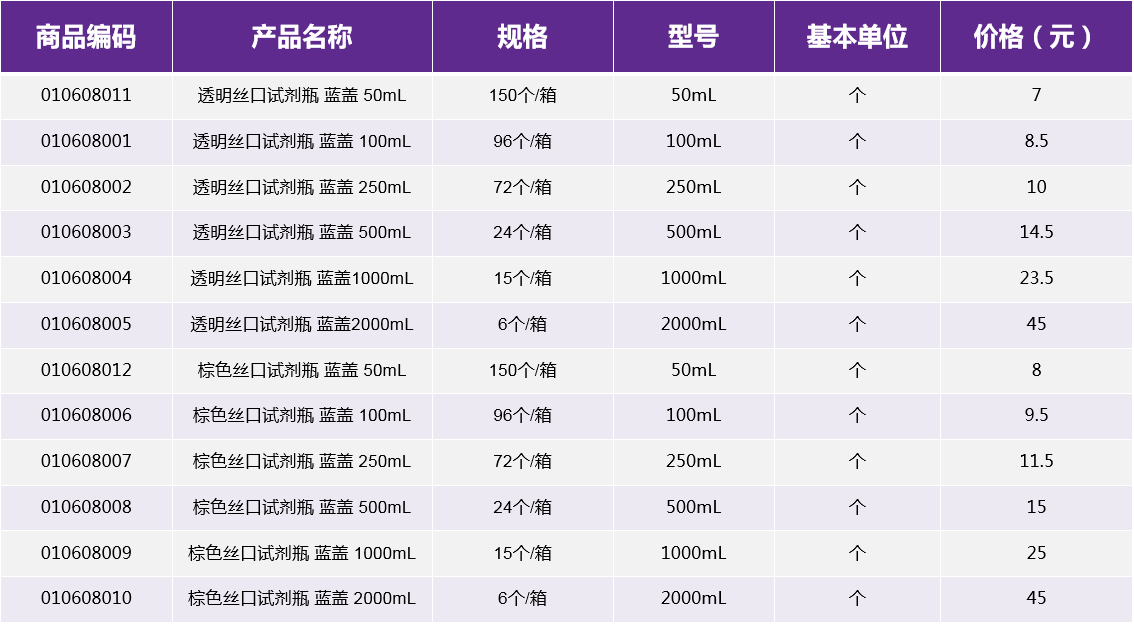Click price 45 in the 010608010 row

point(1036,598)
